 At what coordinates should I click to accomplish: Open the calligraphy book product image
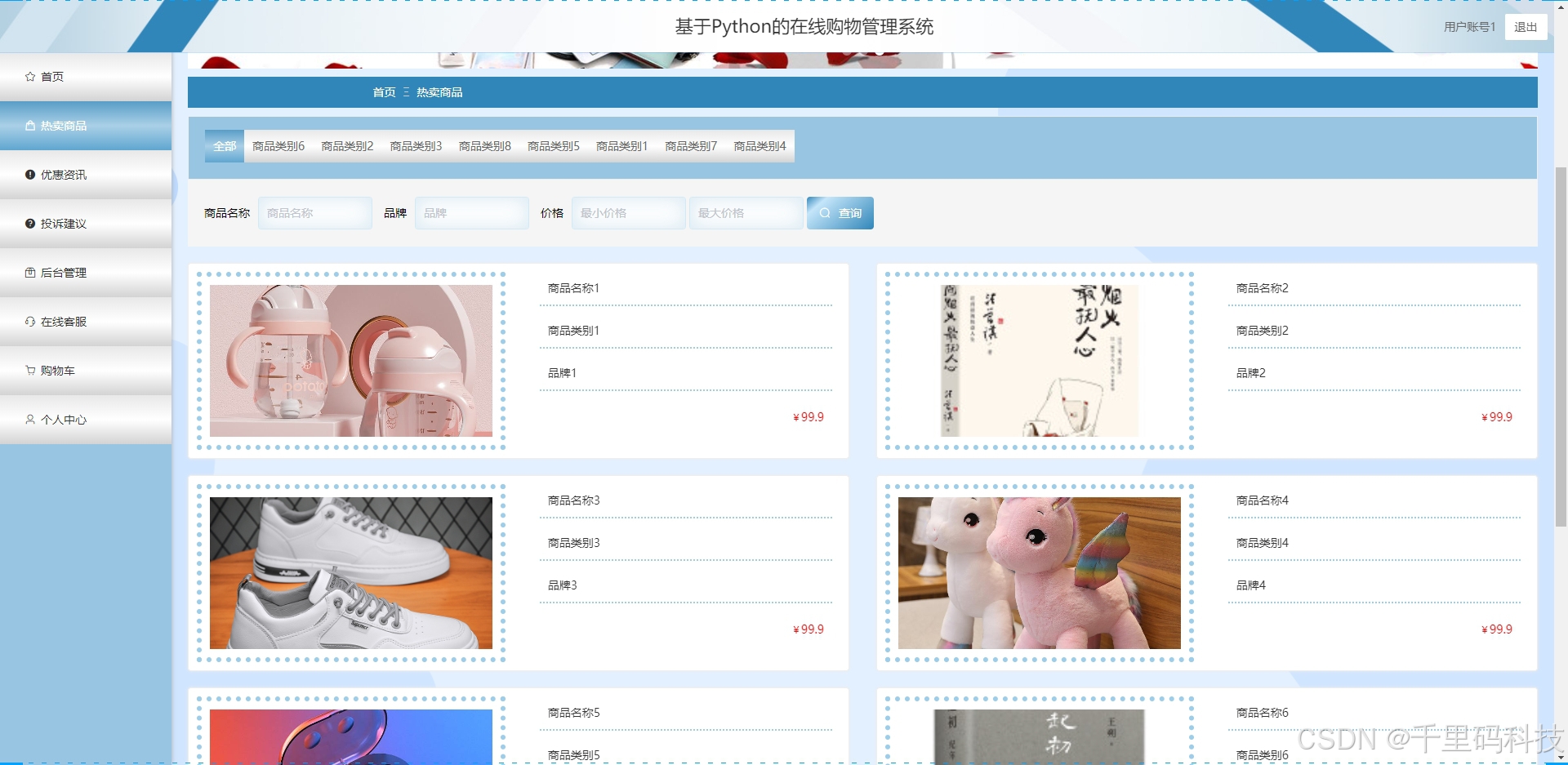1040,361
